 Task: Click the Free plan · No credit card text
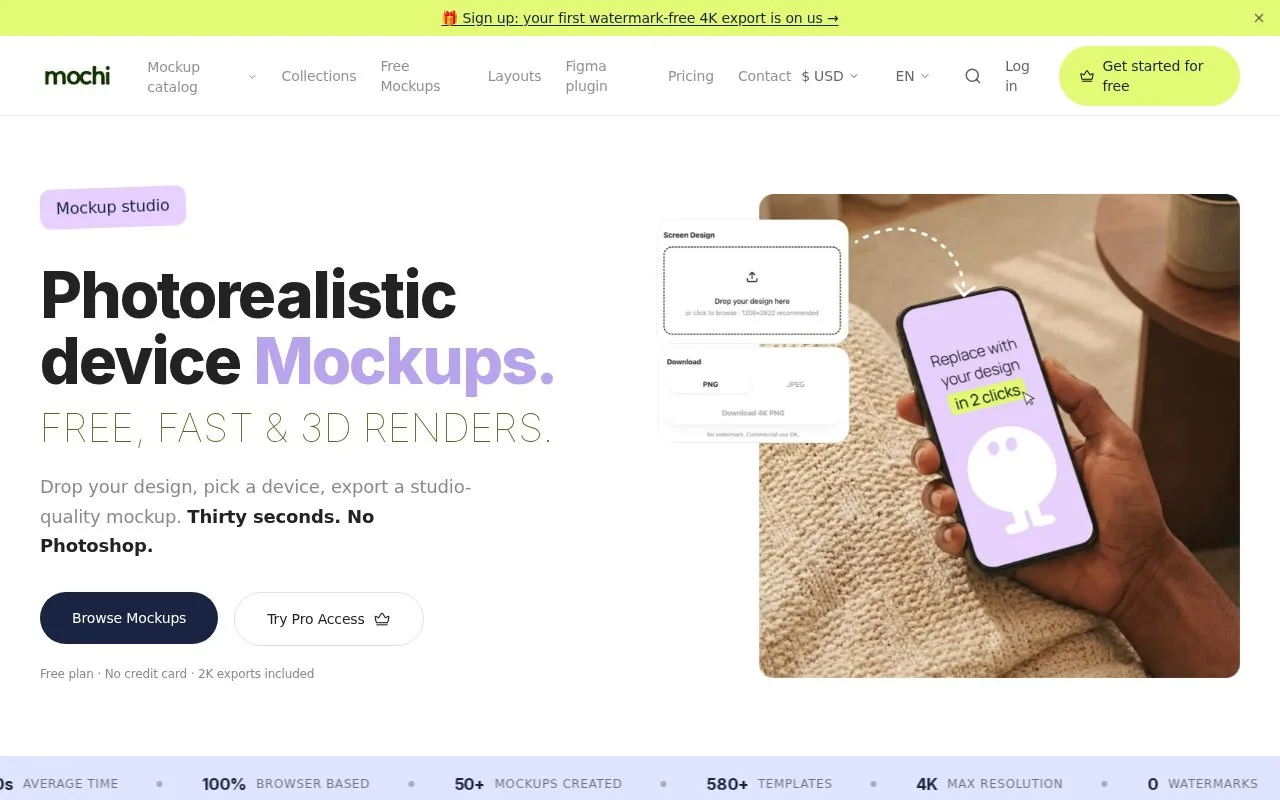click(x=177, y=674)
